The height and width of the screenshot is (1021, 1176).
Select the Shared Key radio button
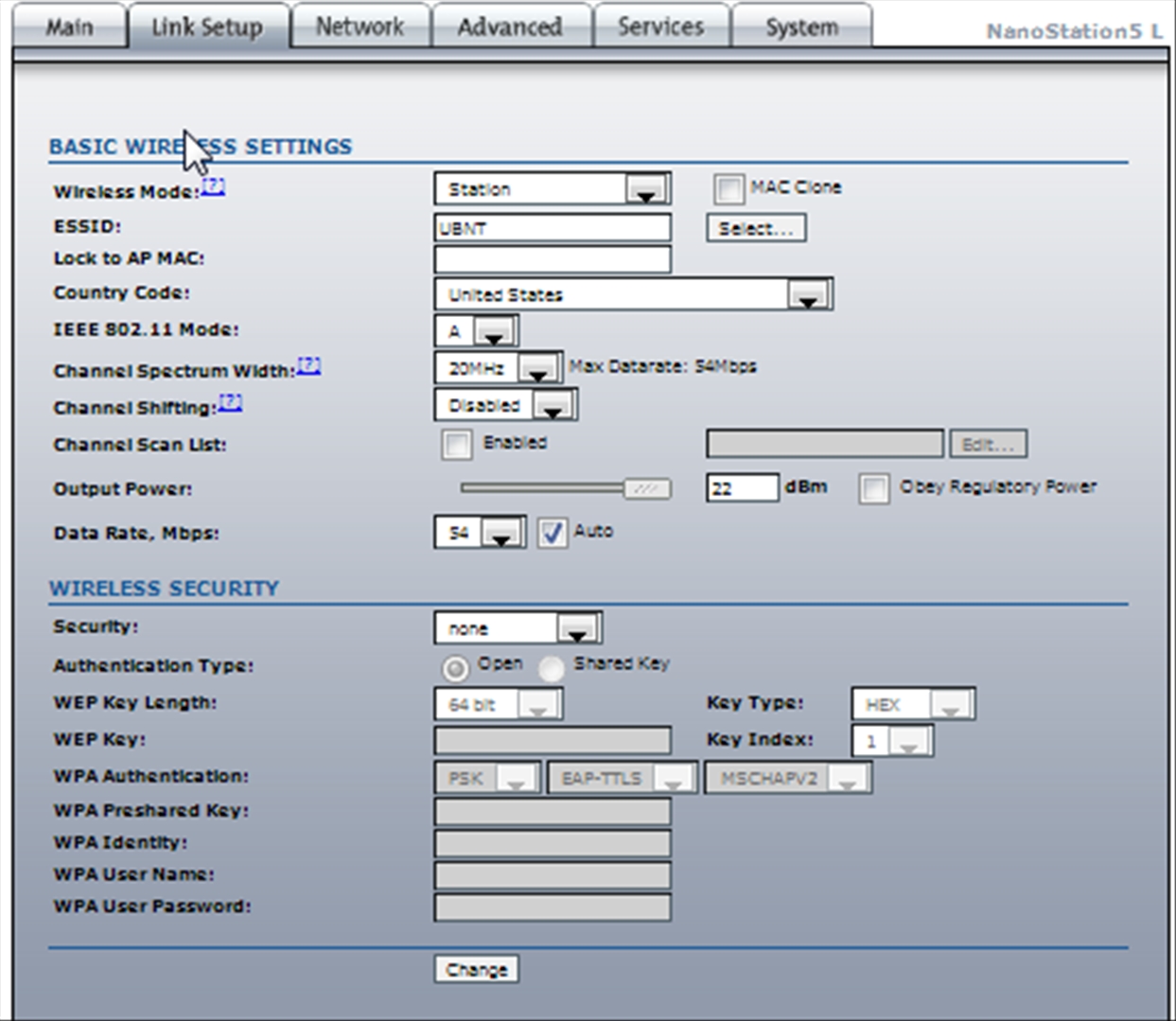[x=552, y=669]
